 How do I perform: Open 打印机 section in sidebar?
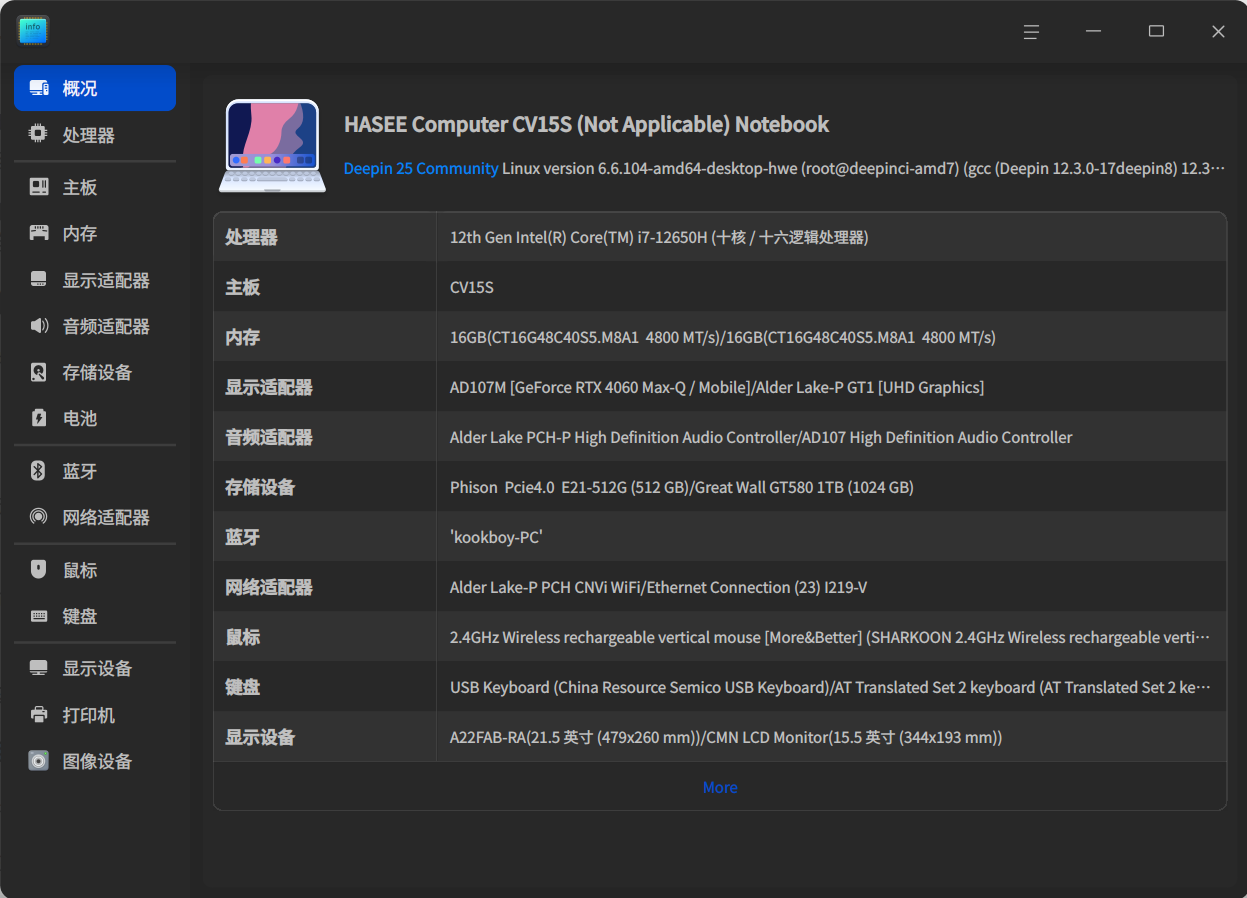95,715
